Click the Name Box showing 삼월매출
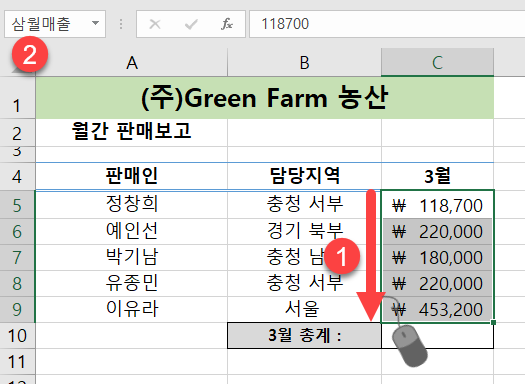 55,24
